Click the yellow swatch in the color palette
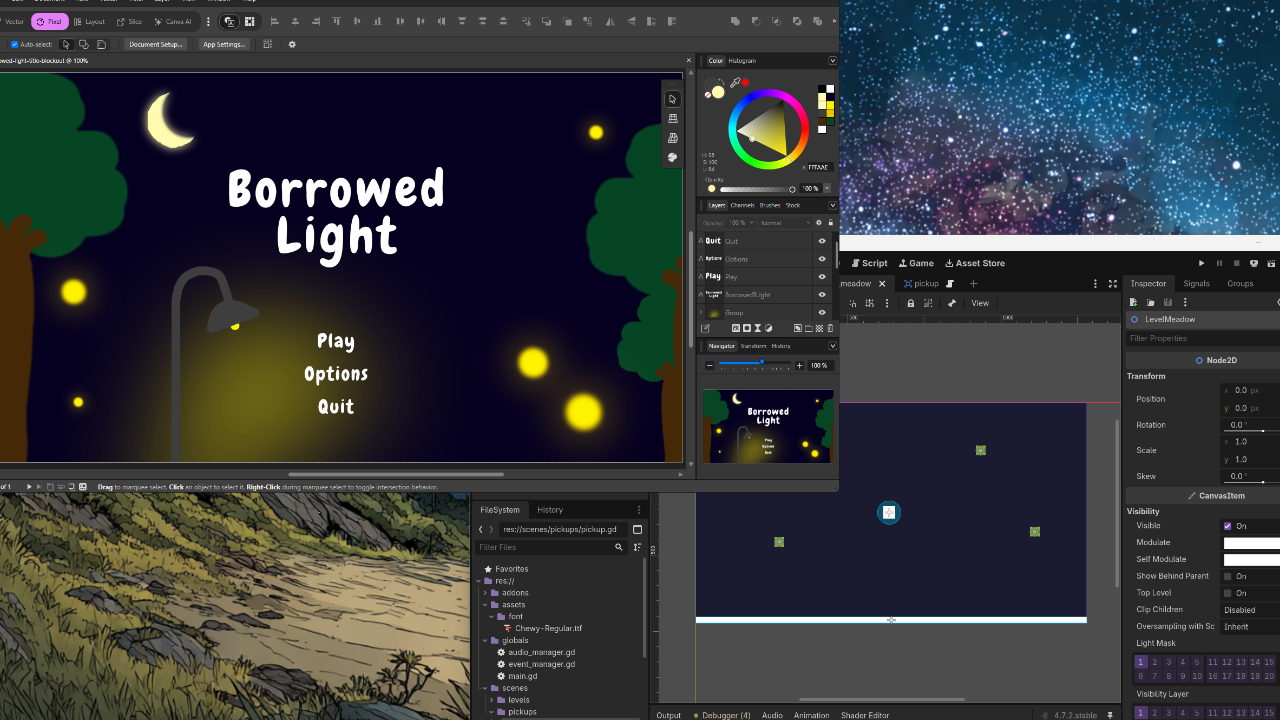 pos(830,105)
